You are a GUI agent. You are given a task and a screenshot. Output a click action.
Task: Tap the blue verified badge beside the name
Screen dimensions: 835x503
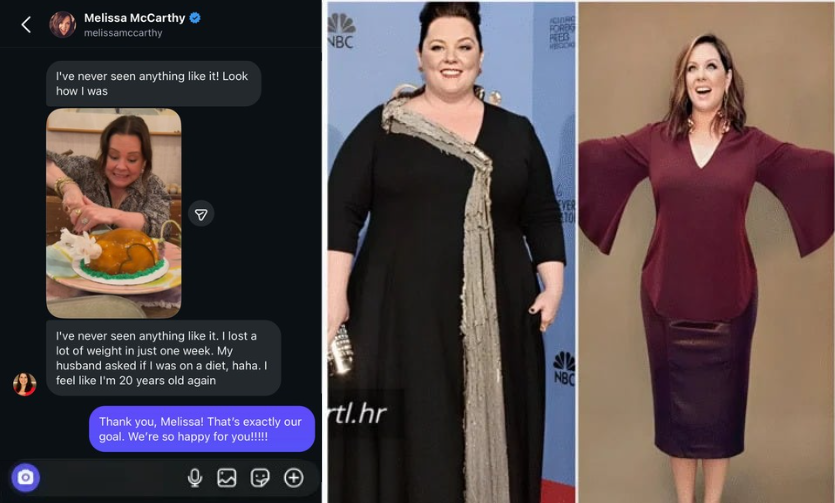(195, 18)
